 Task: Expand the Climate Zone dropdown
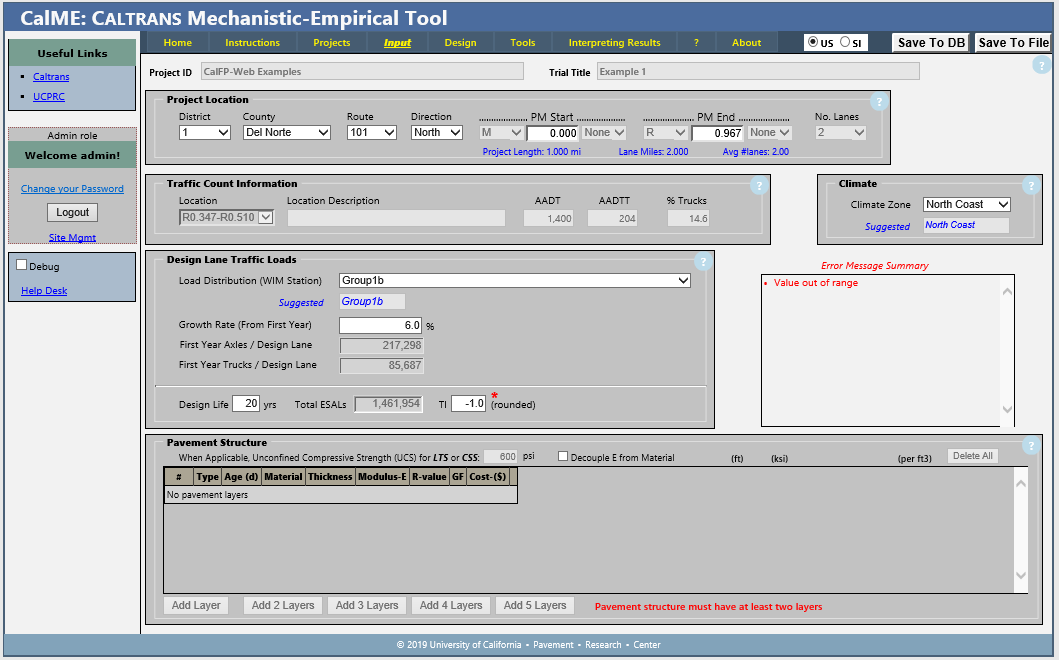coord(966,204)
